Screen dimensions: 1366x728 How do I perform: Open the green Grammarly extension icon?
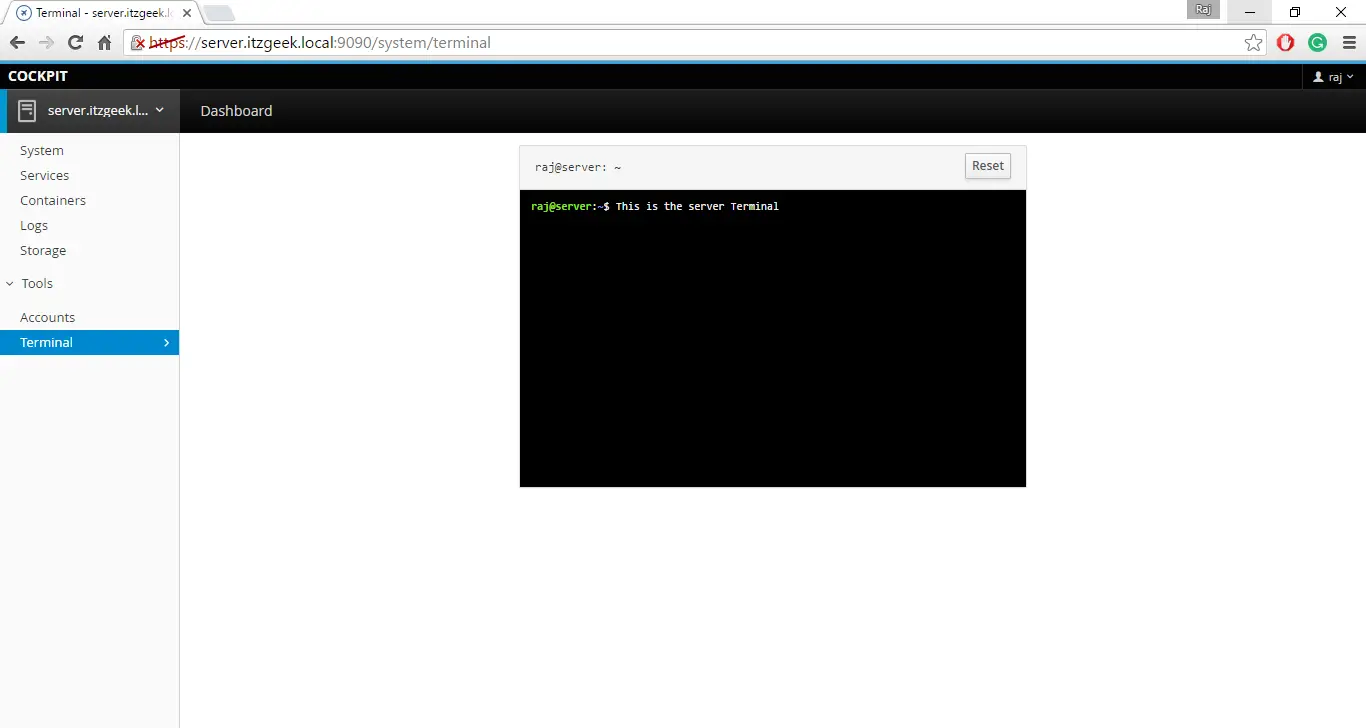pyautogui.click(x=1318, y=43)
